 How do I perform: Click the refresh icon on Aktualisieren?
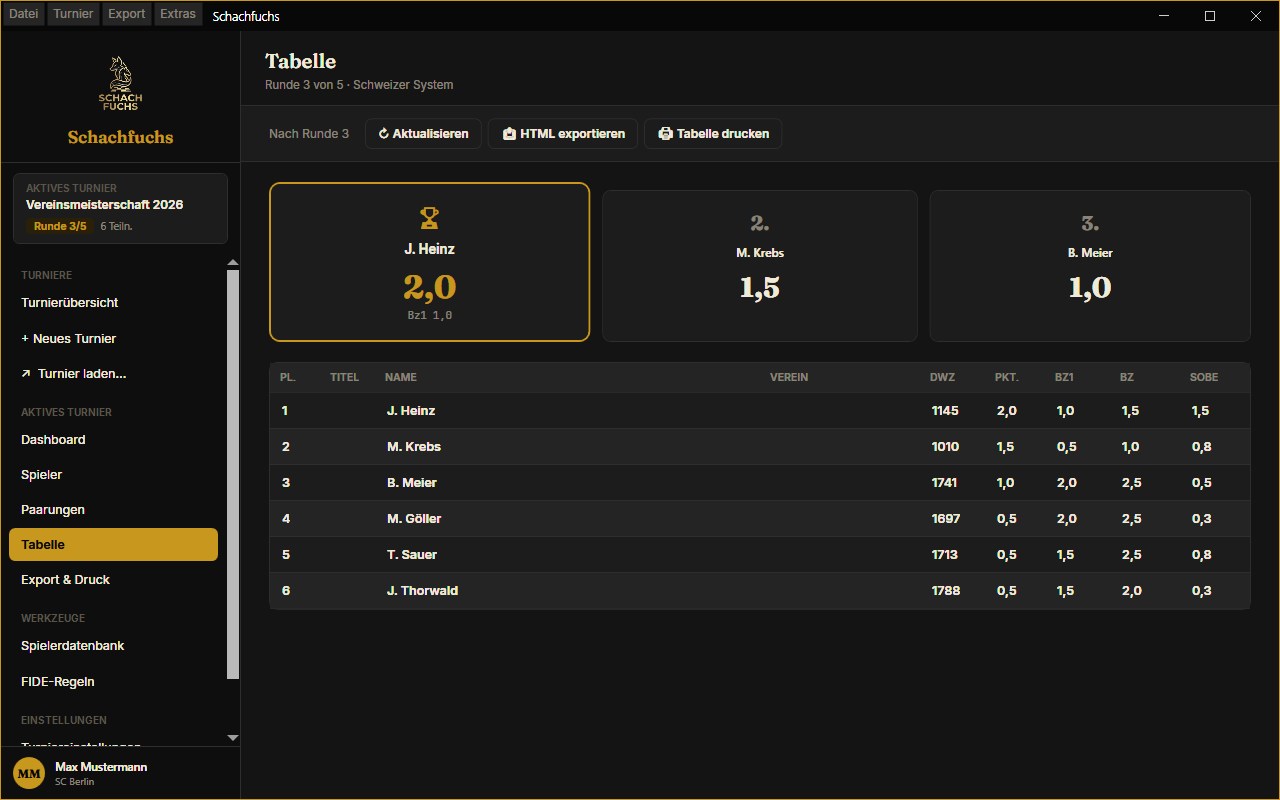coord(383,134)
